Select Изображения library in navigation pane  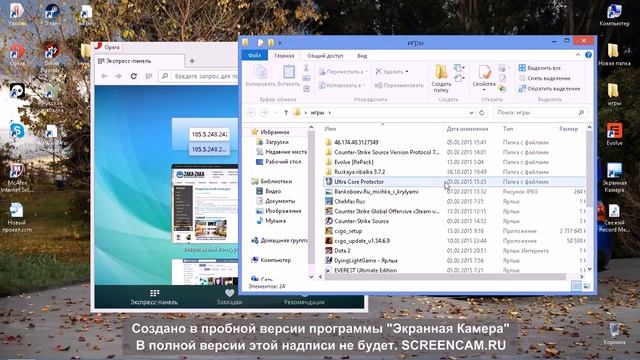278,211
